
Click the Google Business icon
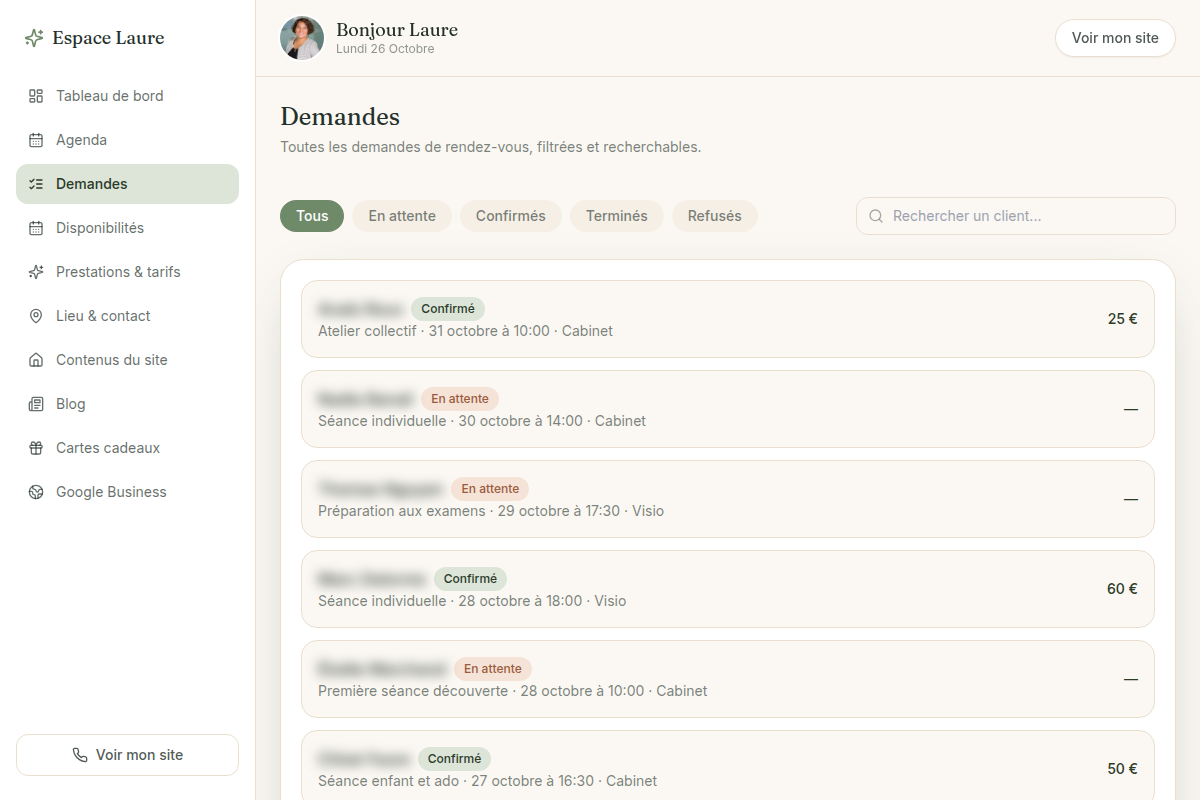[36, 492]
